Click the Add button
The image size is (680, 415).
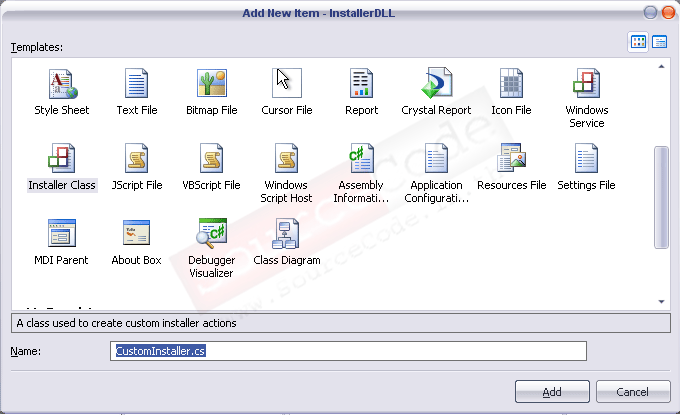coord(552,392)
